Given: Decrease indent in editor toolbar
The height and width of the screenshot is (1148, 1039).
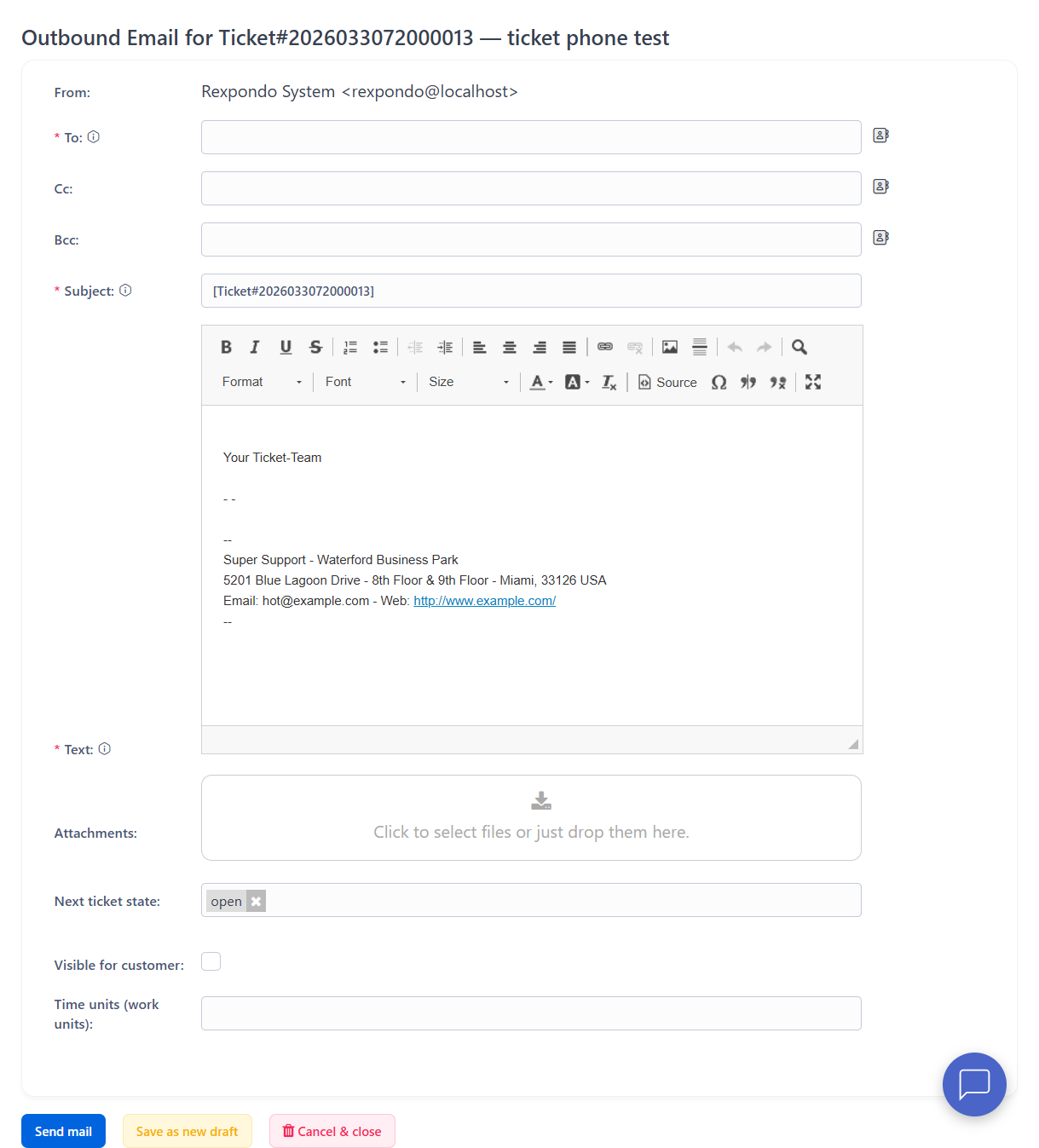Looking at the screenshot, I should pos(415,347).
